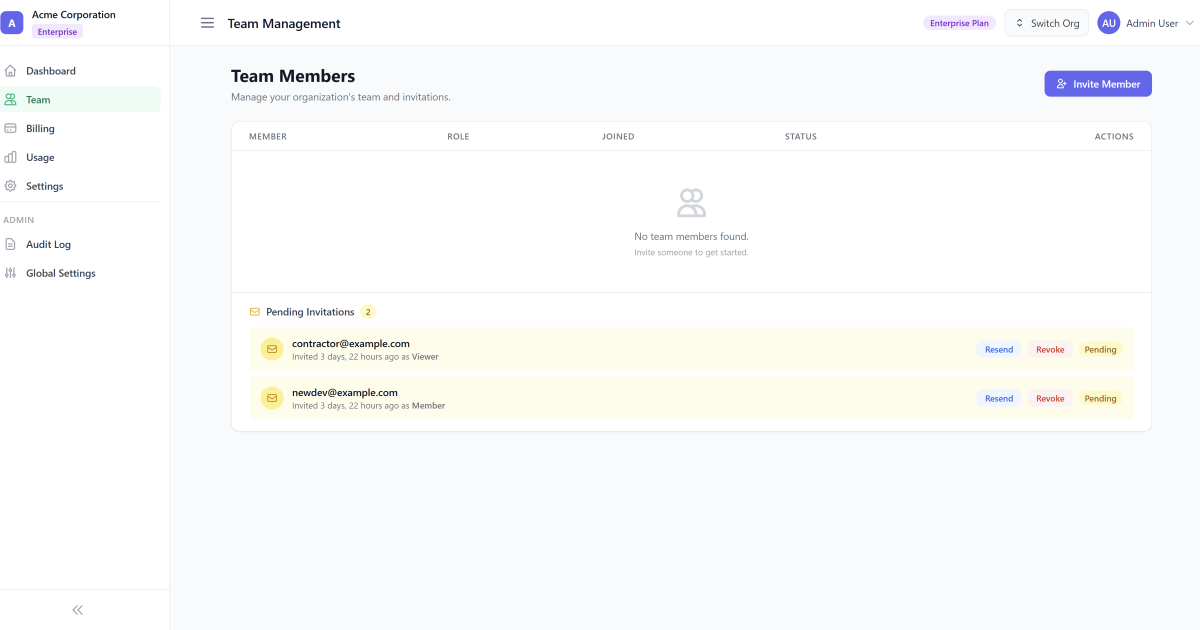Click the Invite Member button

click(1097, 84)
